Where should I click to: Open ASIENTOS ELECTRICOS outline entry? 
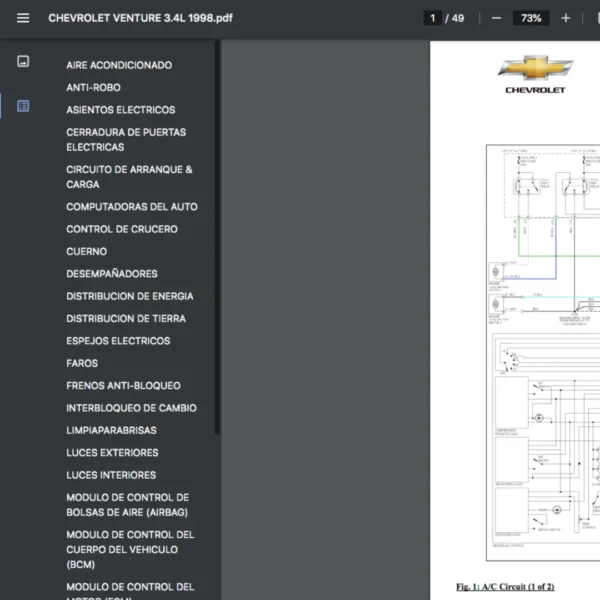click(x=120, y=110)
